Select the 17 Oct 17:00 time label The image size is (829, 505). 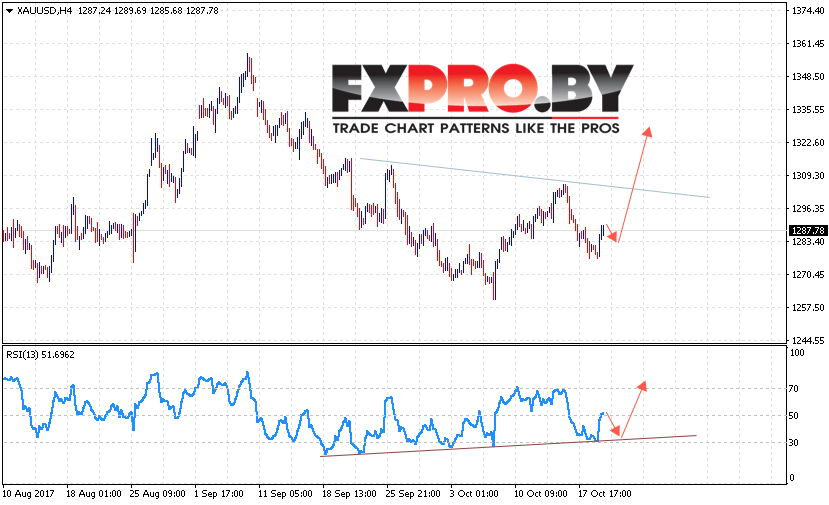(604, 494)
